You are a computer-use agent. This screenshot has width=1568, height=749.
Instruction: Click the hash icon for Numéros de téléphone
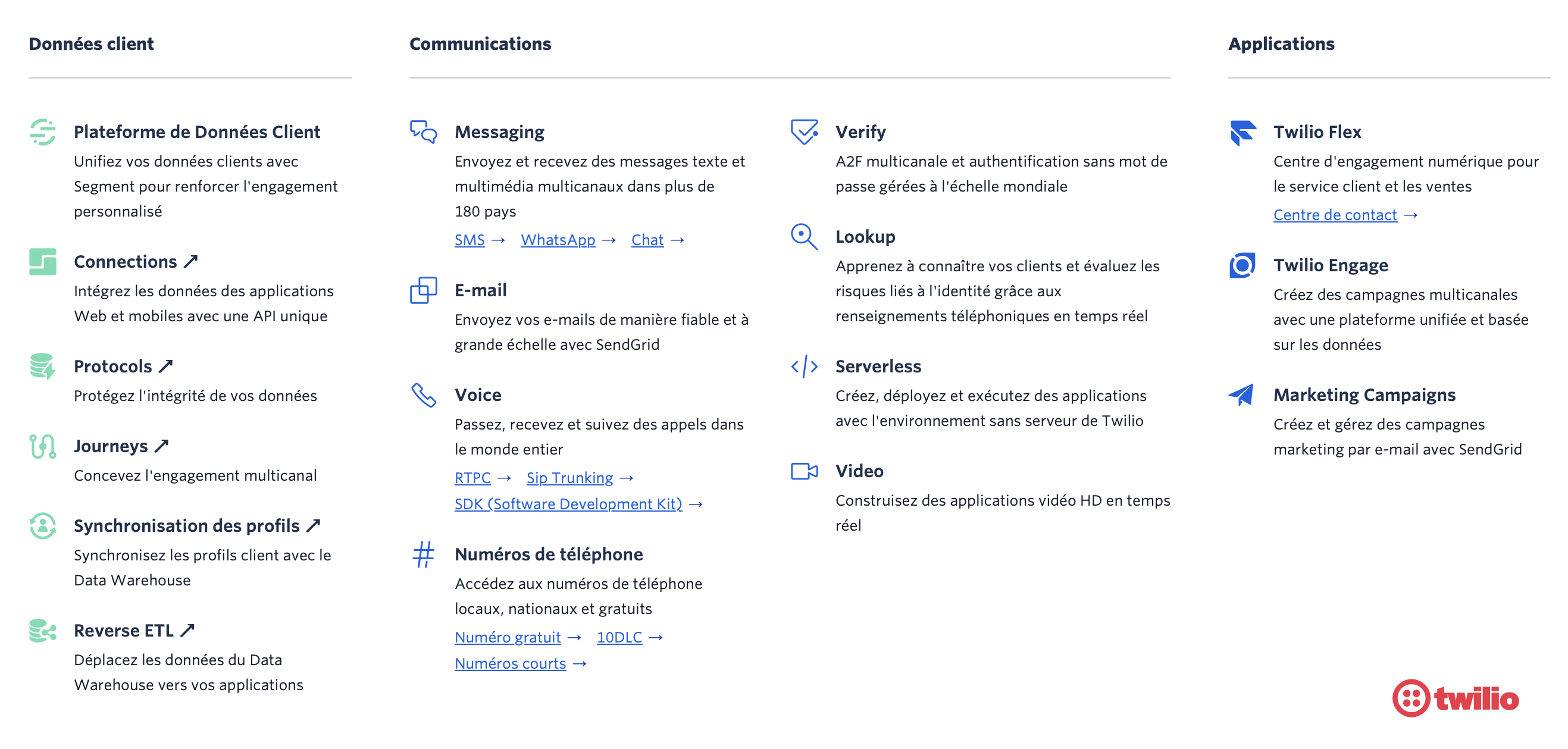pyautogui.click(x=424, y=554)
